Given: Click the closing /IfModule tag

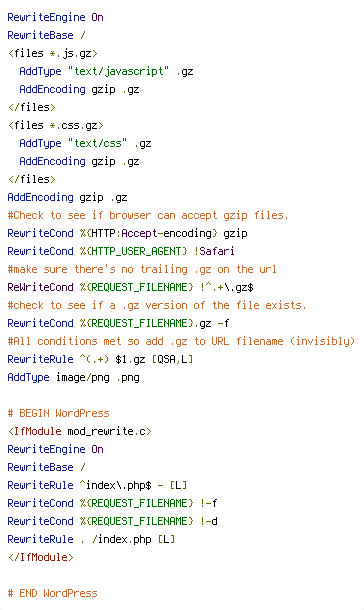Looking at the screenshot, I should click(x=40, y=557).
